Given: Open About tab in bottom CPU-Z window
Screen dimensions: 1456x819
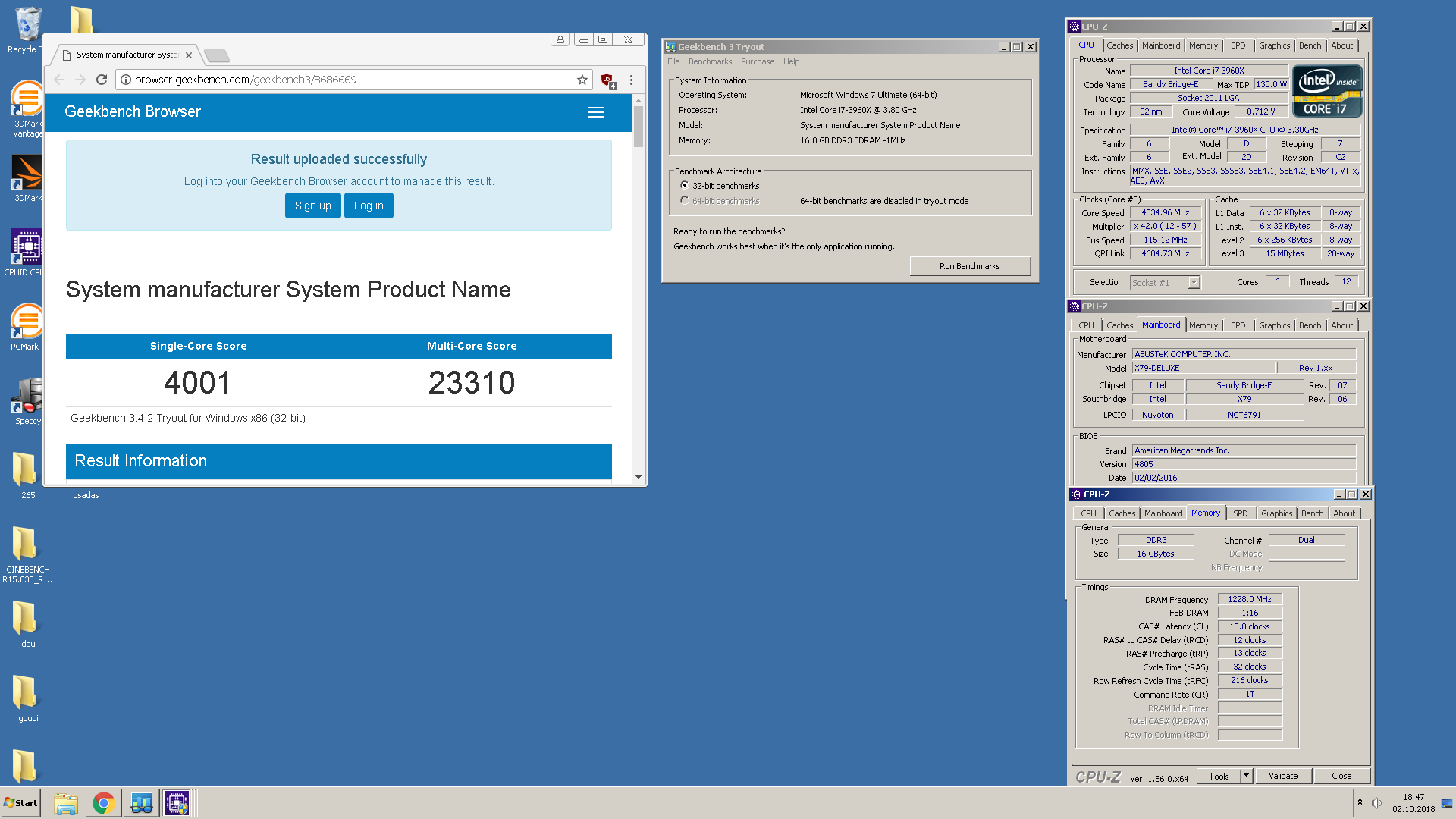Looking at the screenshot, I should coord(1344,513).
